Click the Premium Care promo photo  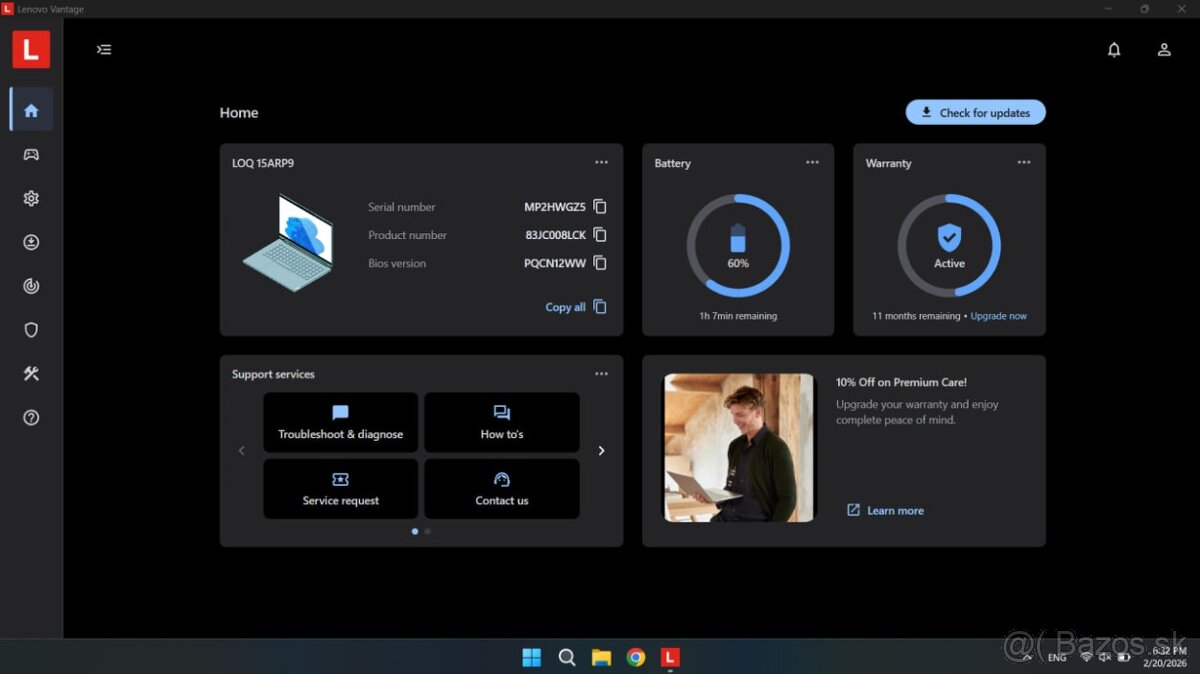coord(738,447)
